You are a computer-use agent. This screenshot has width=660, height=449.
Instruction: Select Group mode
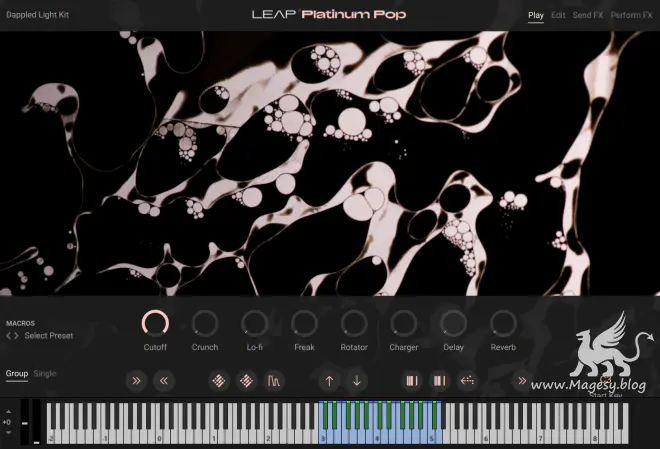tap(17, 373)
